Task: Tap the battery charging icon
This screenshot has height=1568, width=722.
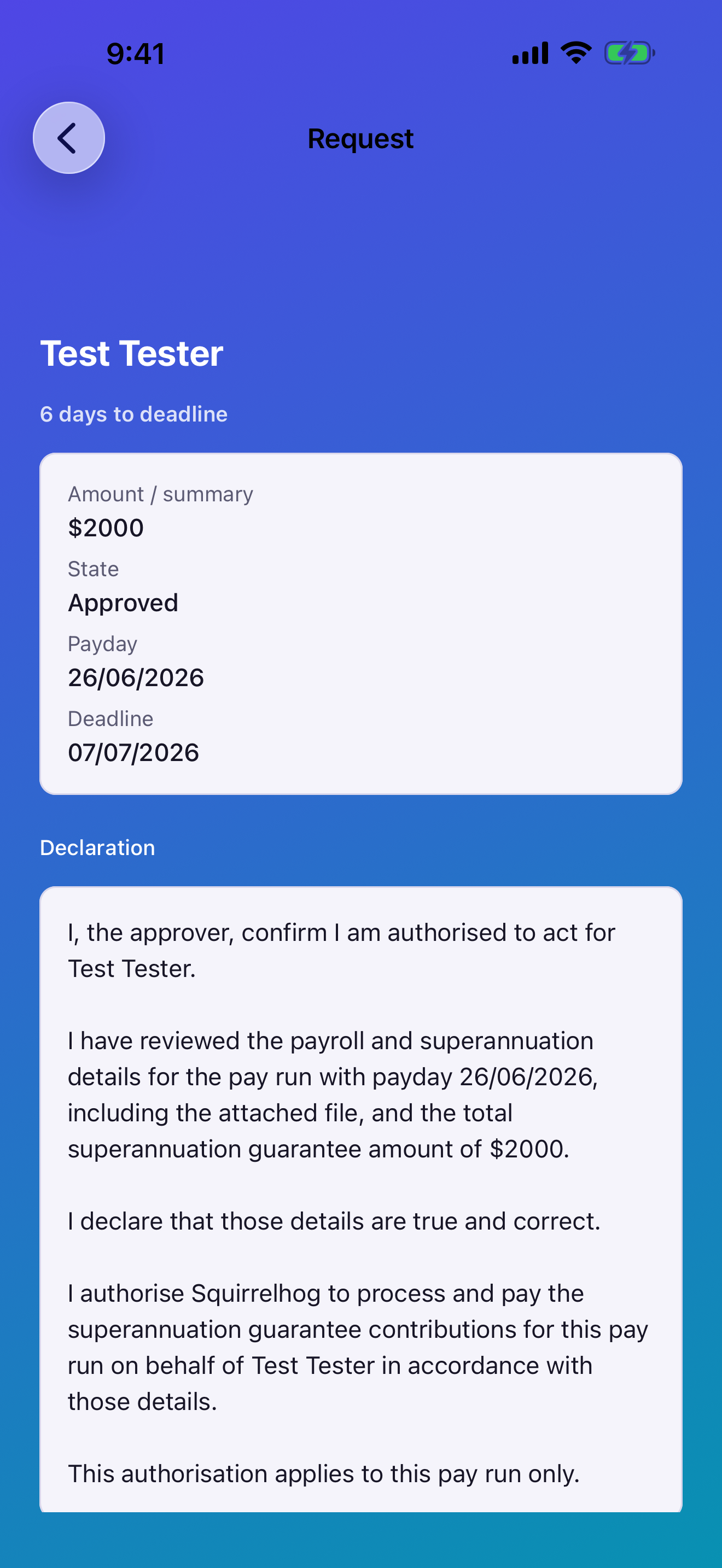Action: coord(630,53)
